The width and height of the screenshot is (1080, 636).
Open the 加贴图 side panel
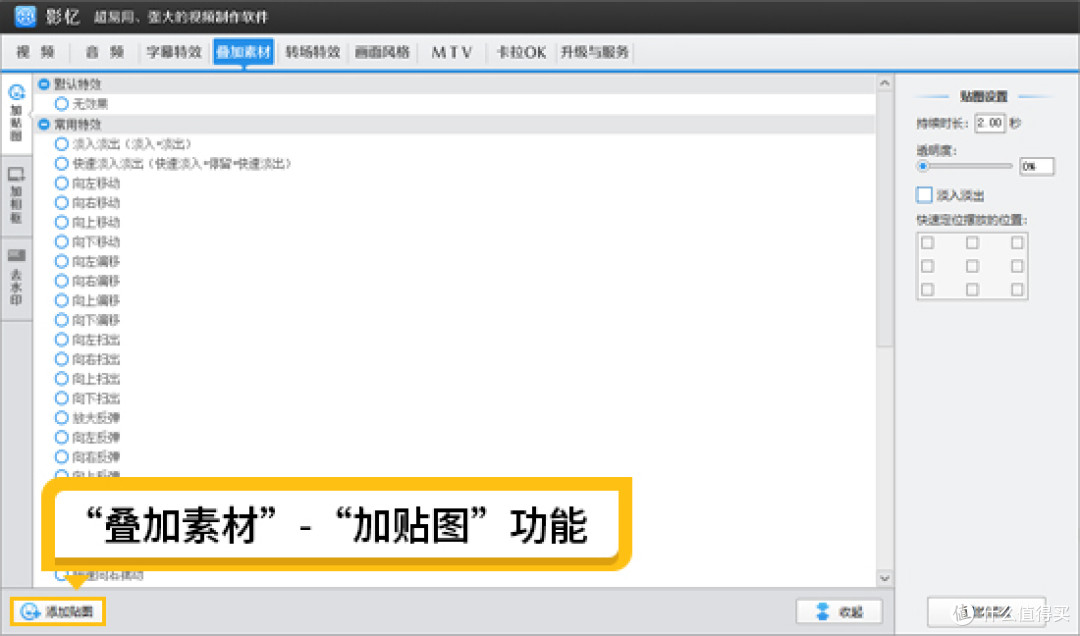coord(16,112)
